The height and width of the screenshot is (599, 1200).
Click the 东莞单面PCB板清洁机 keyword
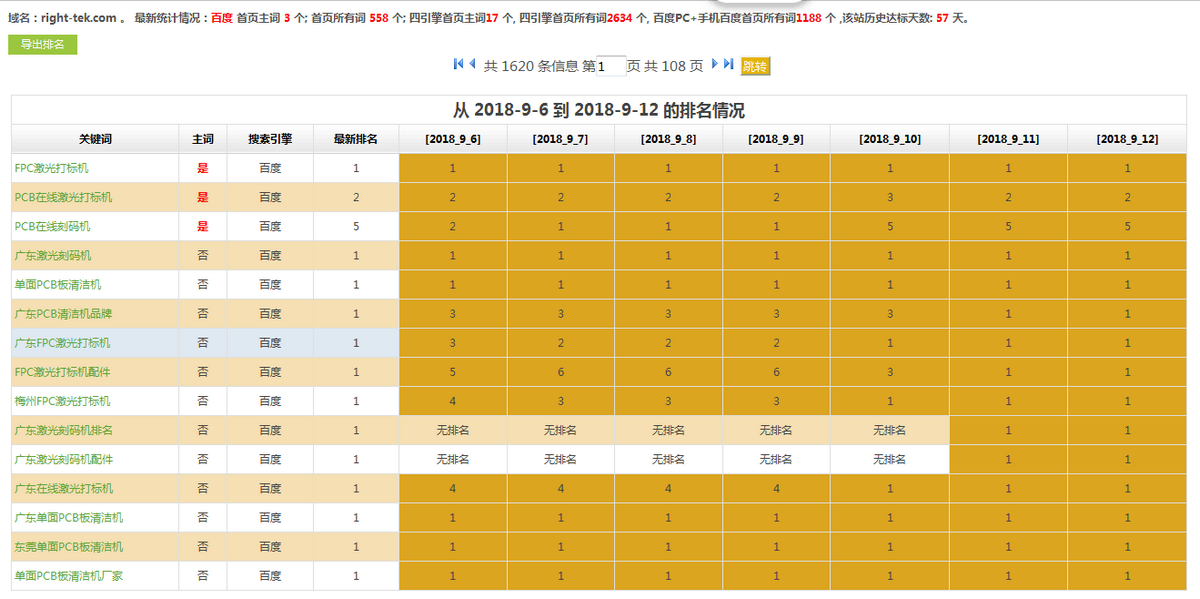pos(68,547)
